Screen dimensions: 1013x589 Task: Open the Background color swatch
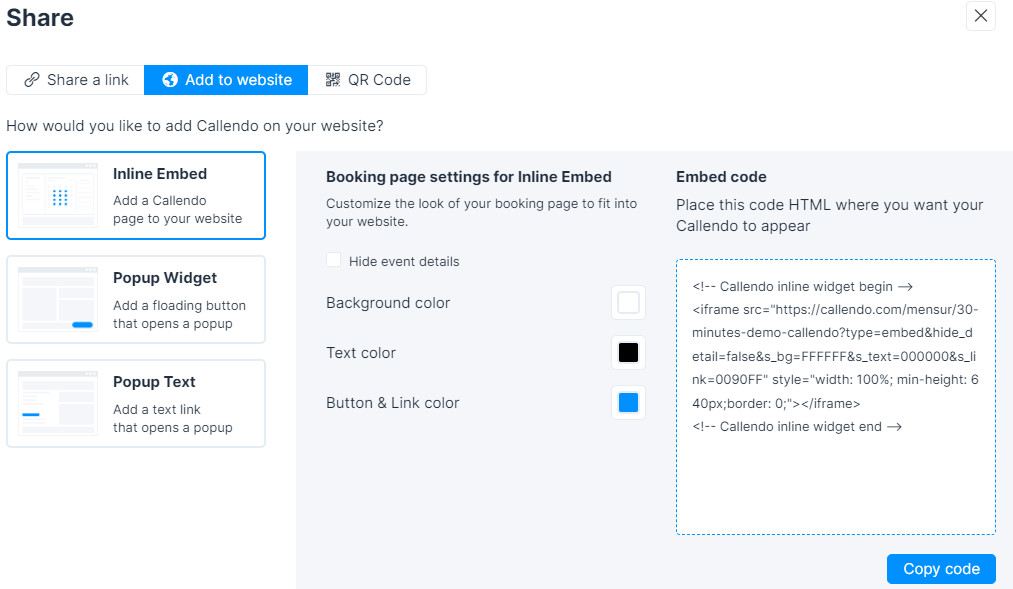coord(629,302)
